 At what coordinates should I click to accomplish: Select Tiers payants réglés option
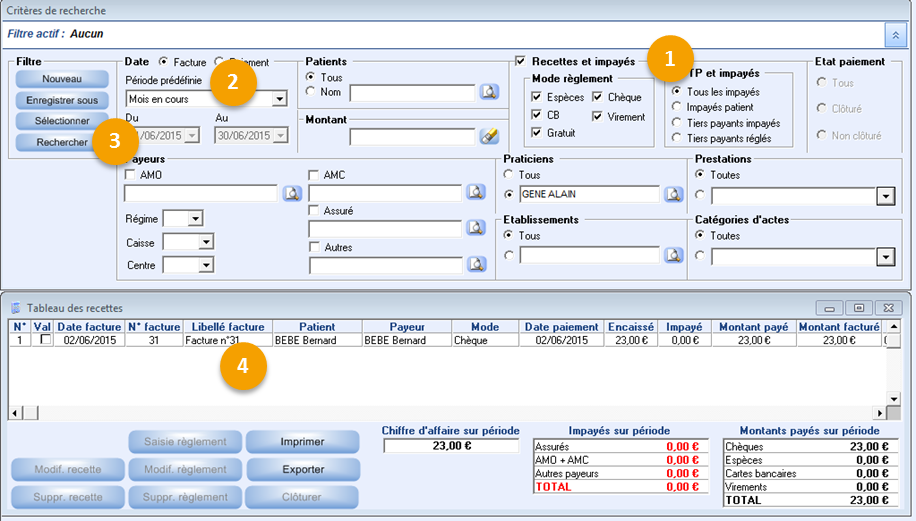point(676,138)
